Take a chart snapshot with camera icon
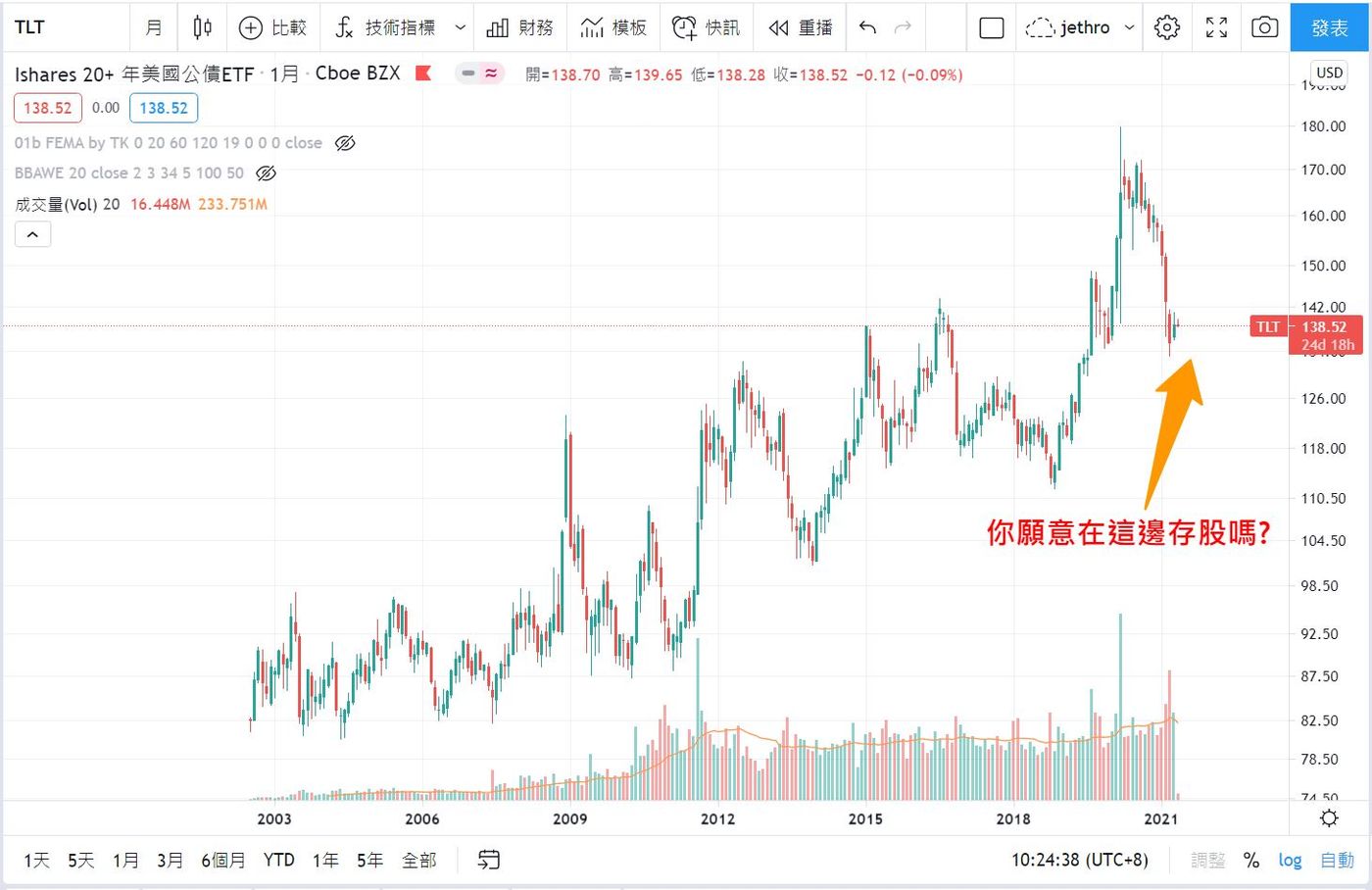 pos(1265,27)
